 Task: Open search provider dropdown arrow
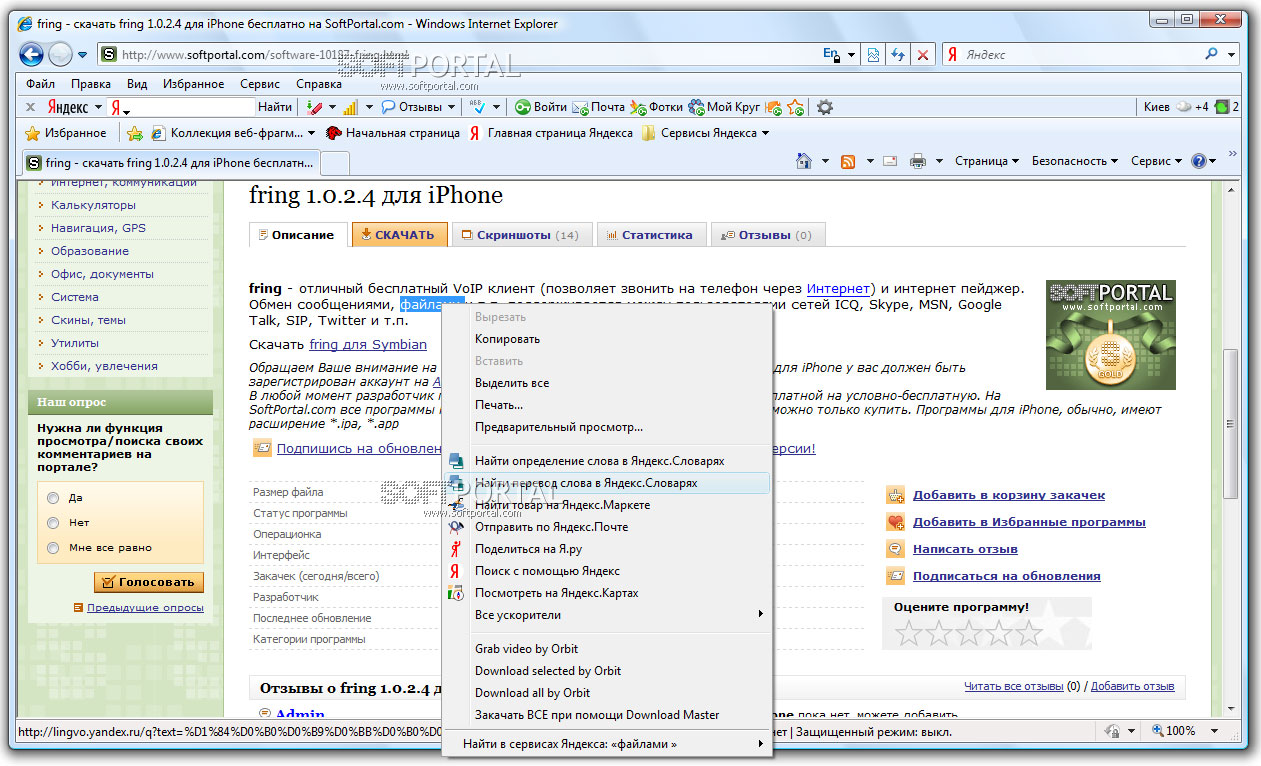tap(1232, 55)
